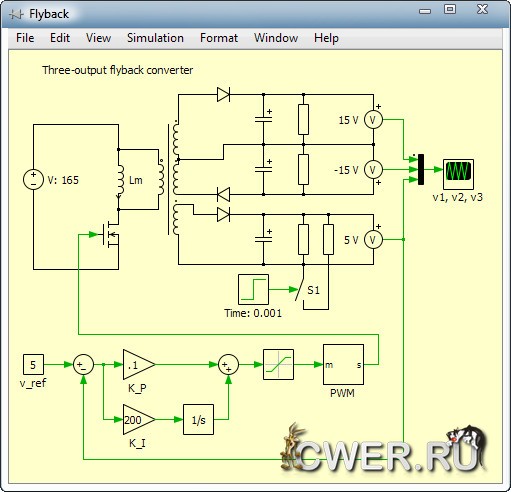Image resolution: width=511 pixels, height=492 pixels.
Task: Click the step source block Time: 0.001
Action: (253, 290)
